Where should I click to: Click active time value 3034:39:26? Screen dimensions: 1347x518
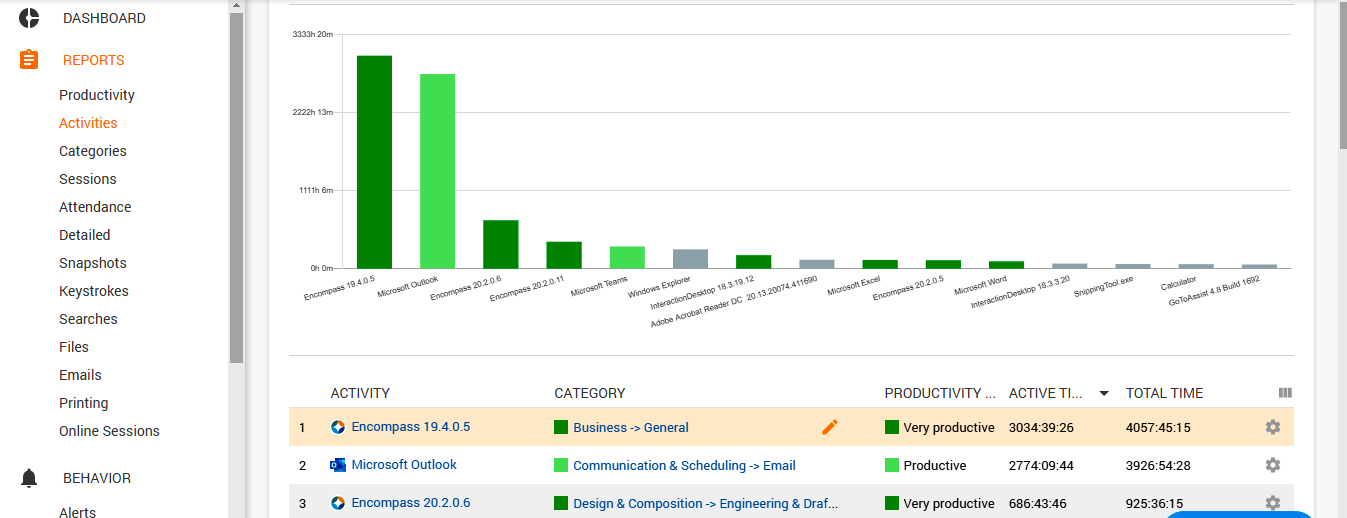pyautogui.click(x=1041, y=427)
